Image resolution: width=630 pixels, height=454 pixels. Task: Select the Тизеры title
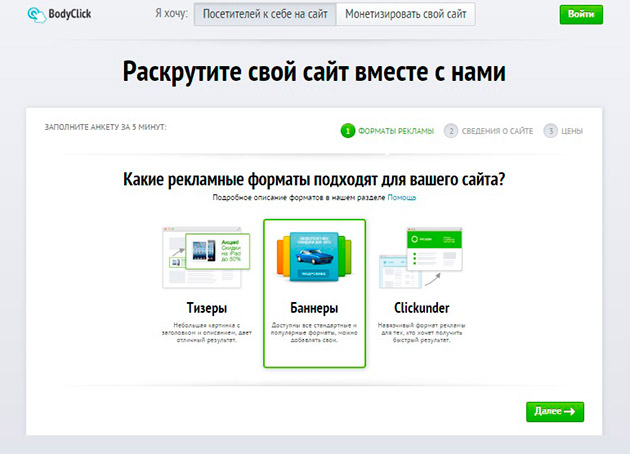(207, 308)
